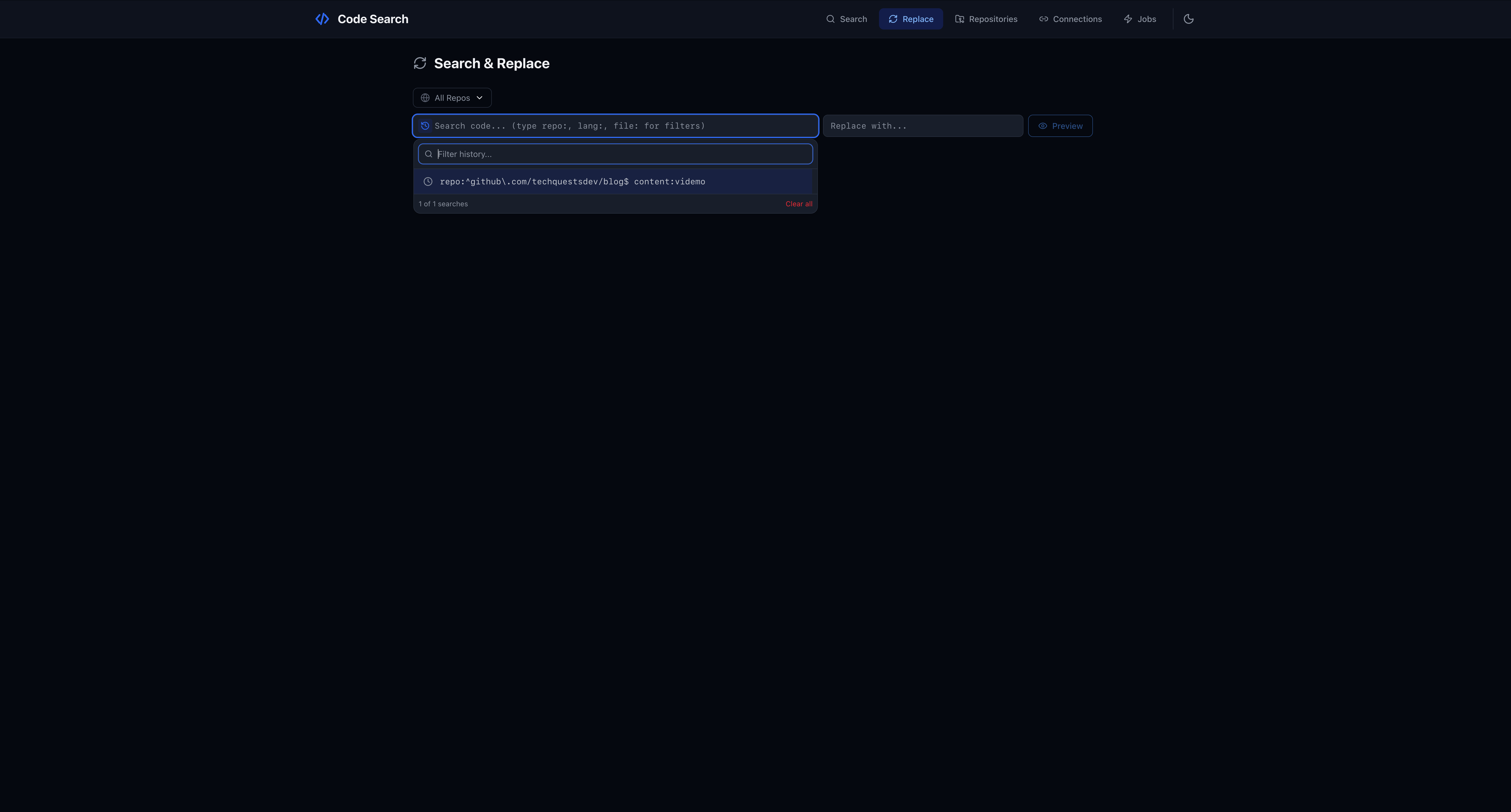This screenshot has height=812, width=1511.
Task: Click the sync icon beside Search & Replace heading
Action: 420,63
